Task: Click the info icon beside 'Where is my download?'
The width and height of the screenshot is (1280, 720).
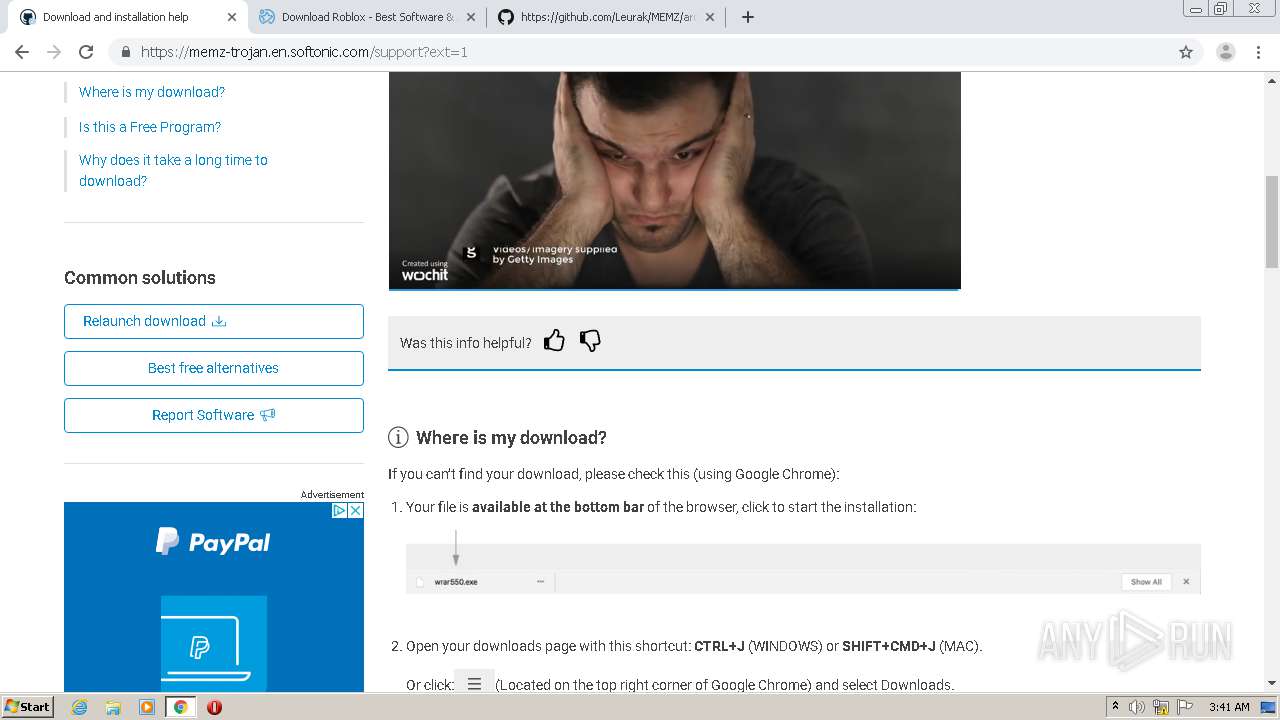Action: coord(398,438)
